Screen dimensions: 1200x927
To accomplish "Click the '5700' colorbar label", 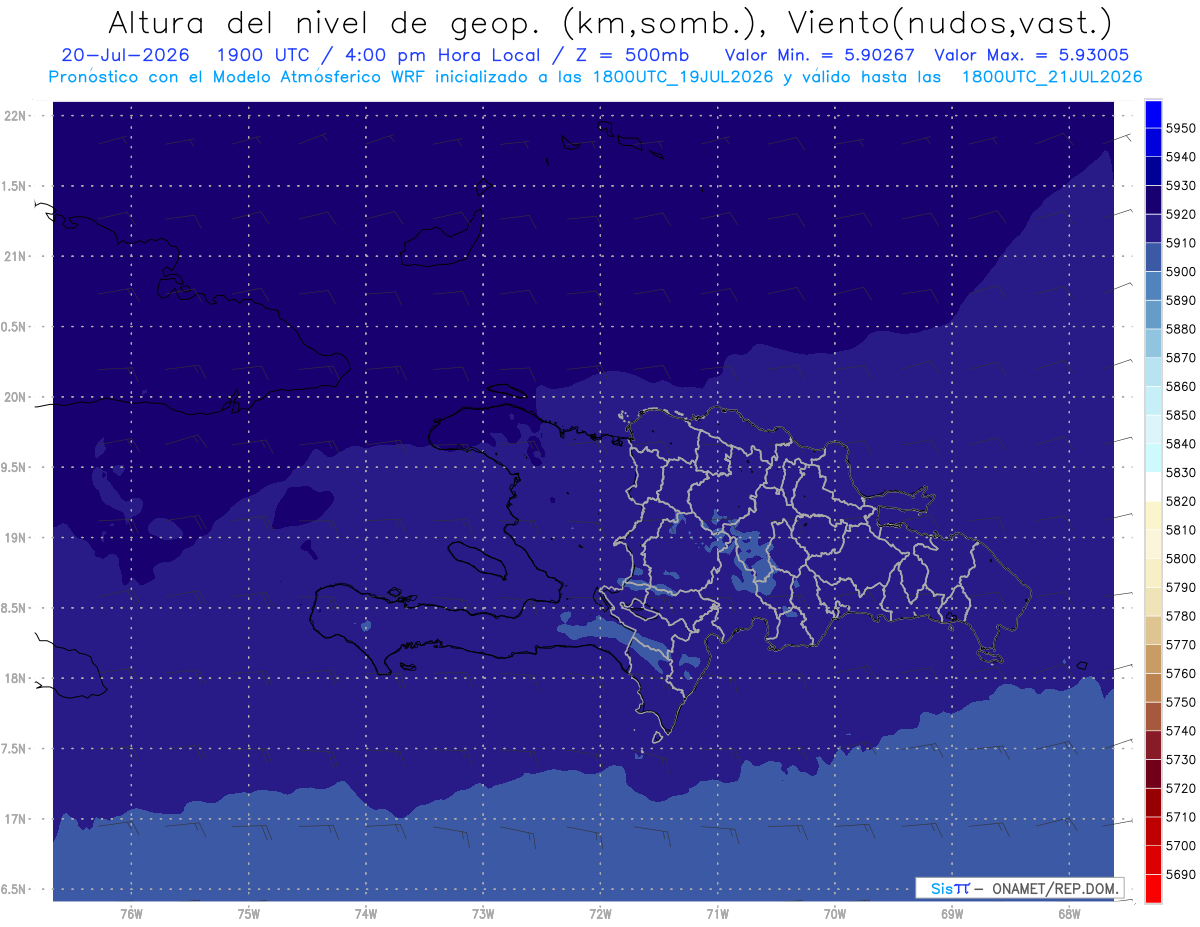I will click(x=1181, y=845).
